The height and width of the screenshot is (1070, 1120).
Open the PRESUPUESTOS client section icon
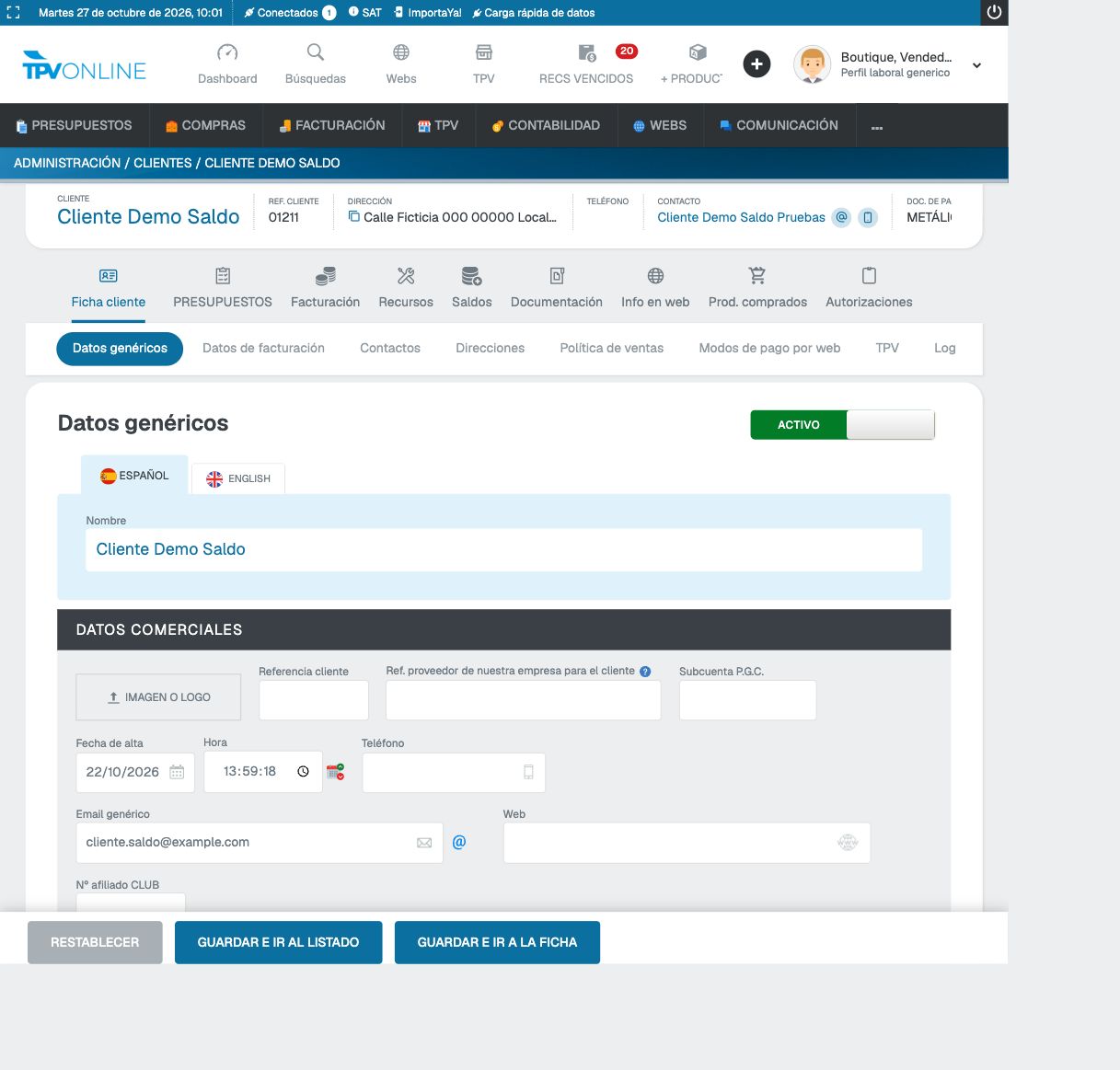tap(223, 276)
